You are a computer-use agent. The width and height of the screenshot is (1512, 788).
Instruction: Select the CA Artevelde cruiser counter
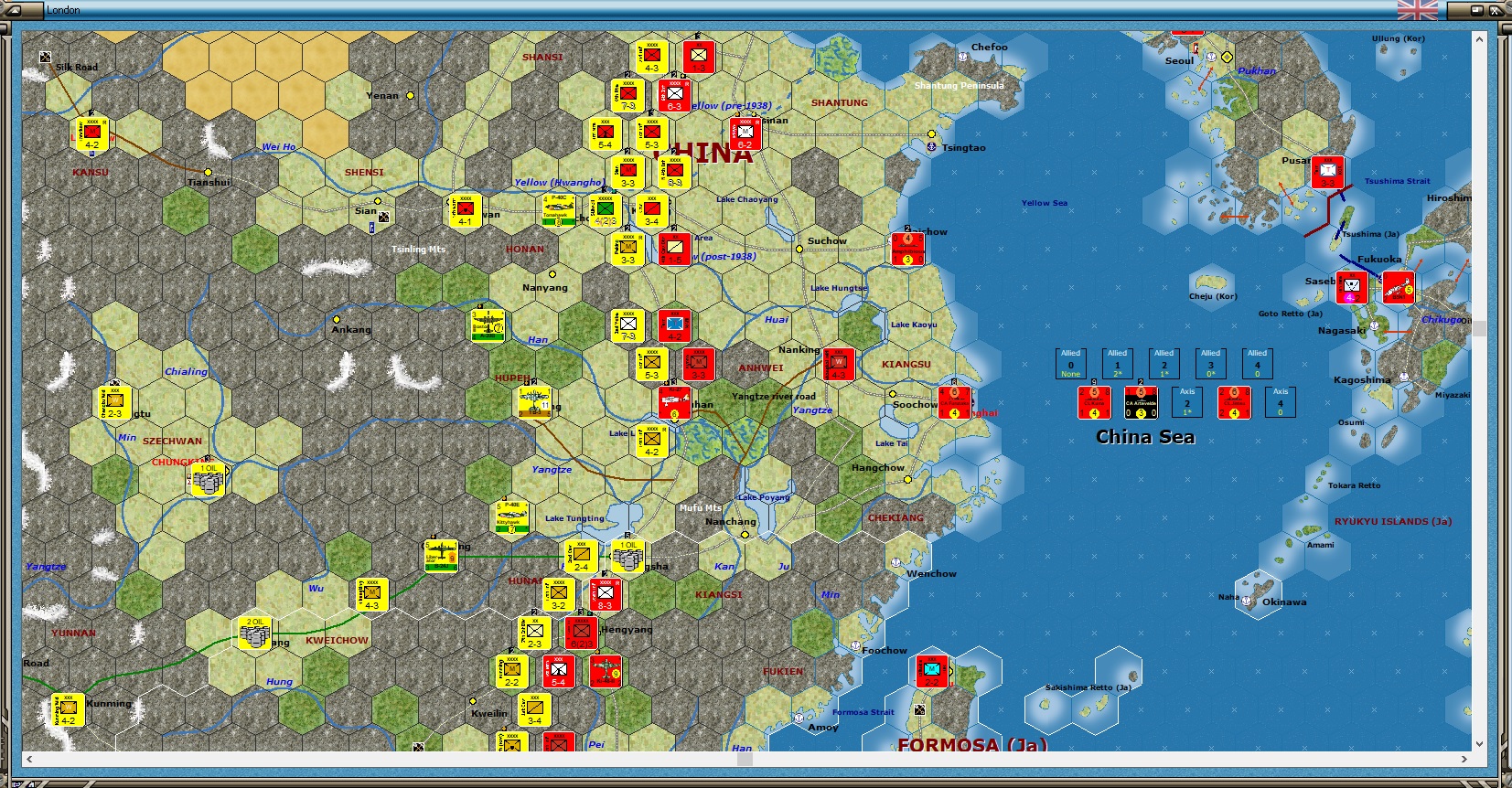click(x=1141, y=402)
